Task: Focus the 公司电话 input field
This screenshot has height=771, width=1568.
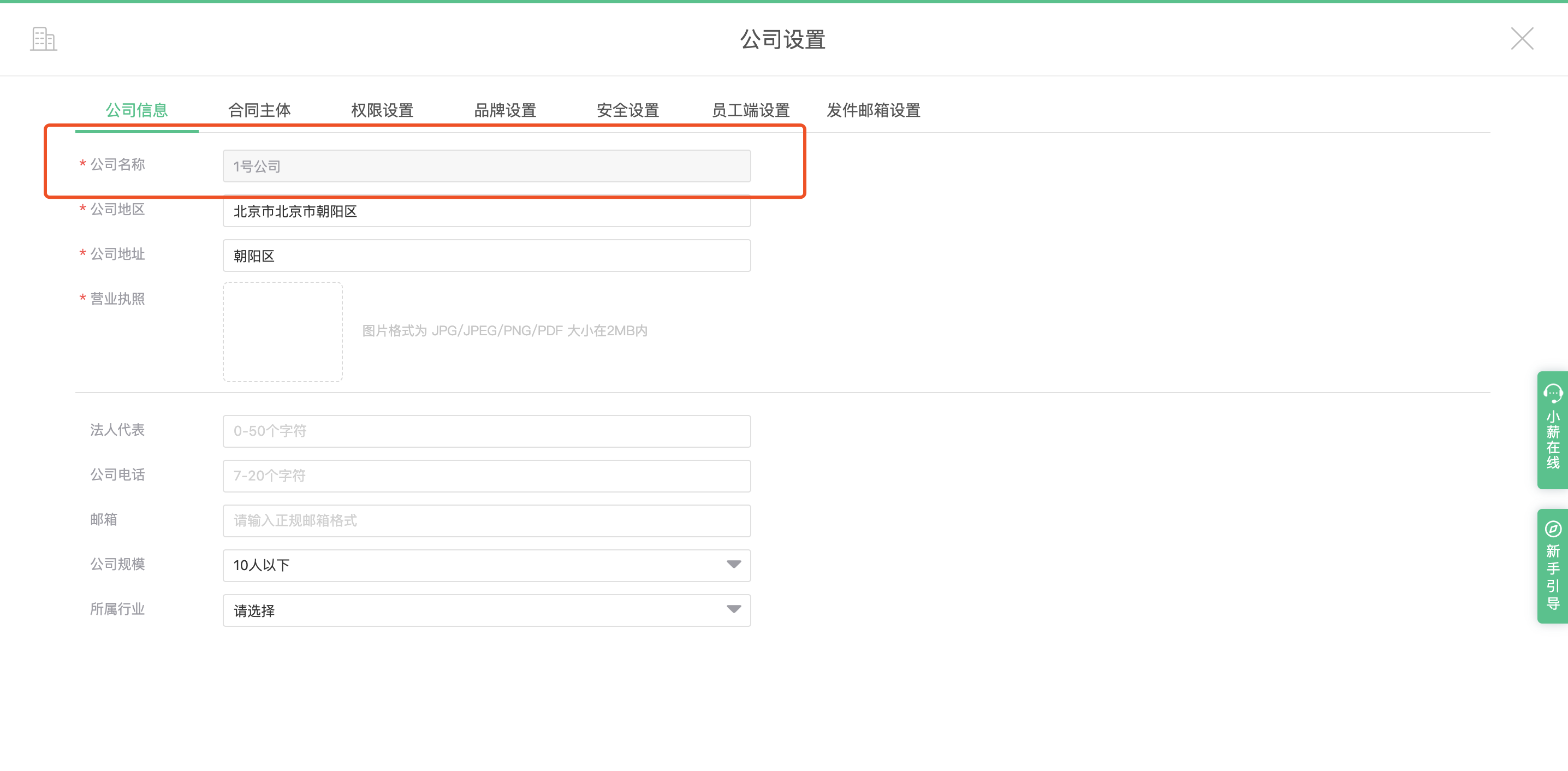Action: [x=487, y=476]
